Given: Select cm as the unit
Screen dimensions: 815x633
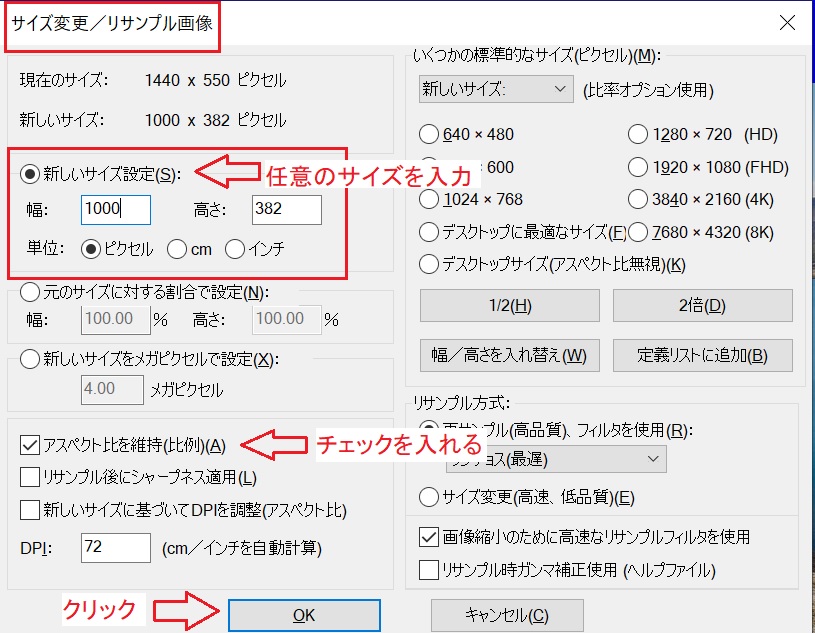Looking at the screenshot, I should [x=177, y=250].
